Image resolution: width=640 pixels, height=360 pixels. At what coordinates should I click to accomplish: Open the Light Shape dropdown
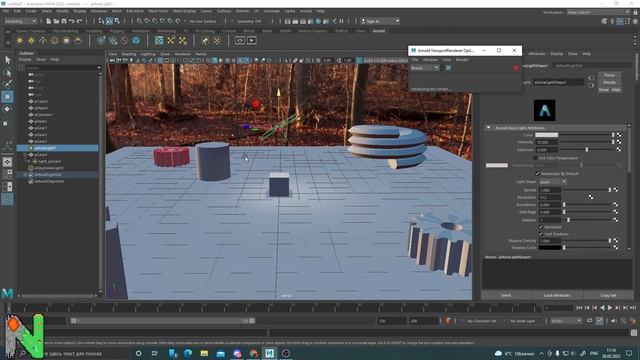pyautogui.click(x=553, y=182)
